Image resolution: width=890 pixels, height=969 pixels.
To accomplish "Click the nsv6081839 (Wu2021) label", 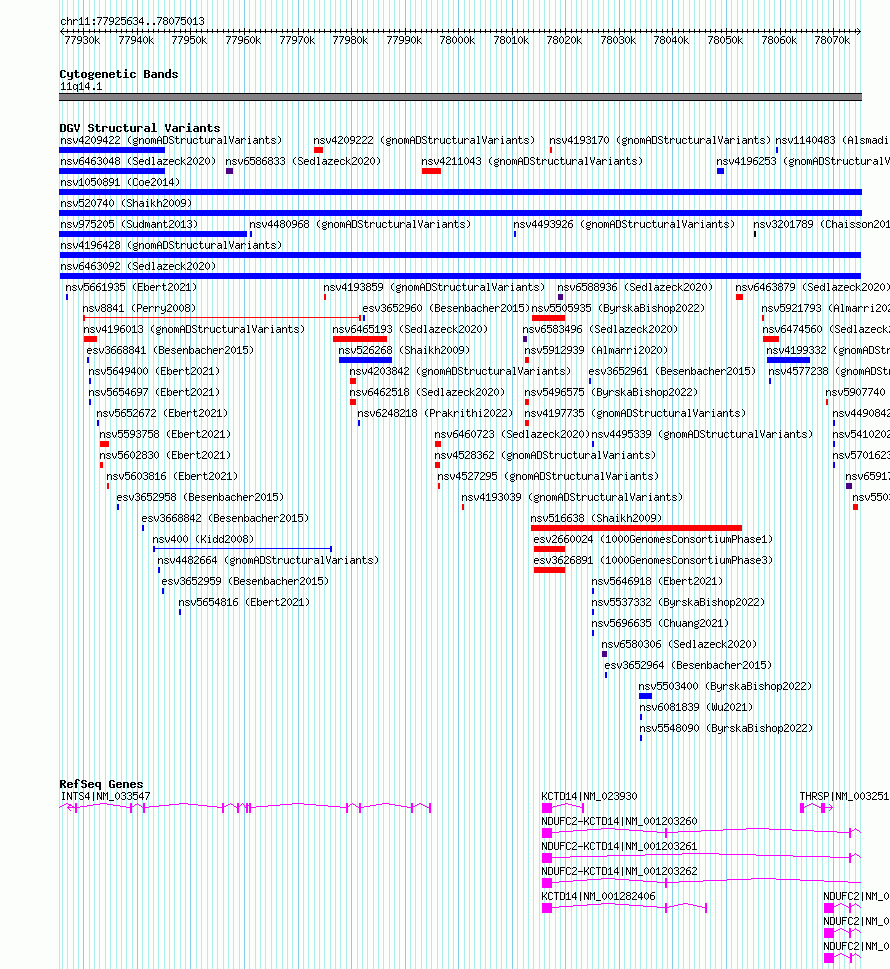I will click(x=696, y=708).
